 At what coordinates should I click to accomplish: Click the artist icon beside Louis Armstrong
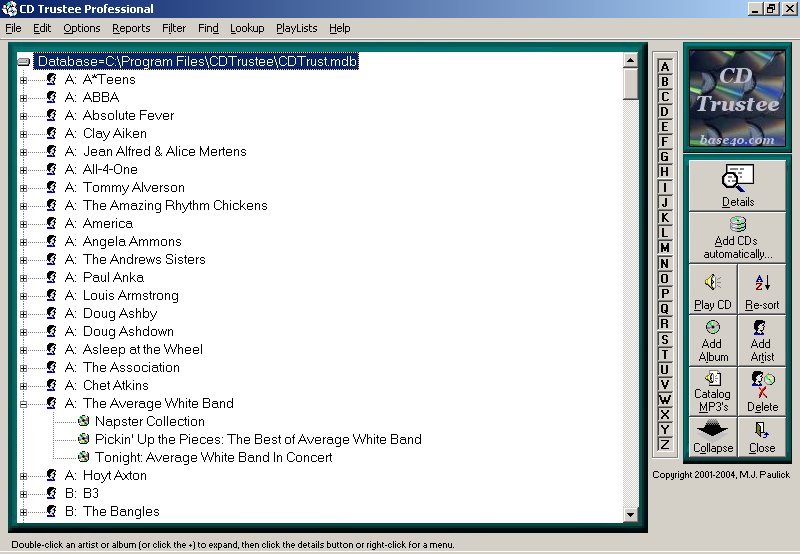(x=51, y=295)
